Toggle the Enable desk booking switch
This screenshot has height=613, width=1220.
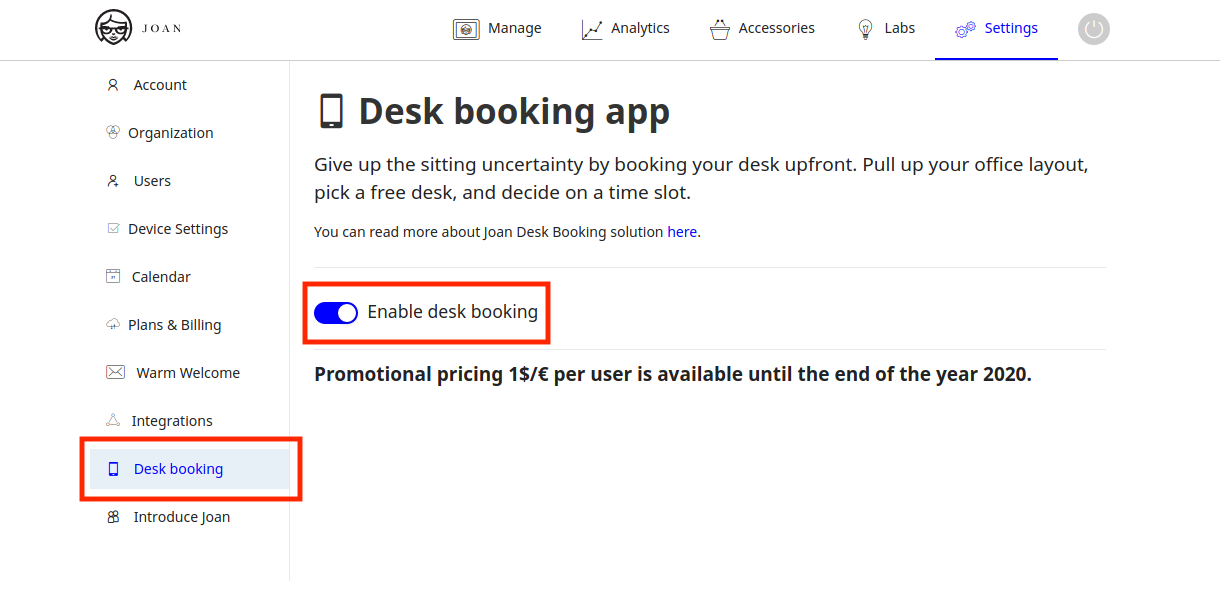(335, 313)
